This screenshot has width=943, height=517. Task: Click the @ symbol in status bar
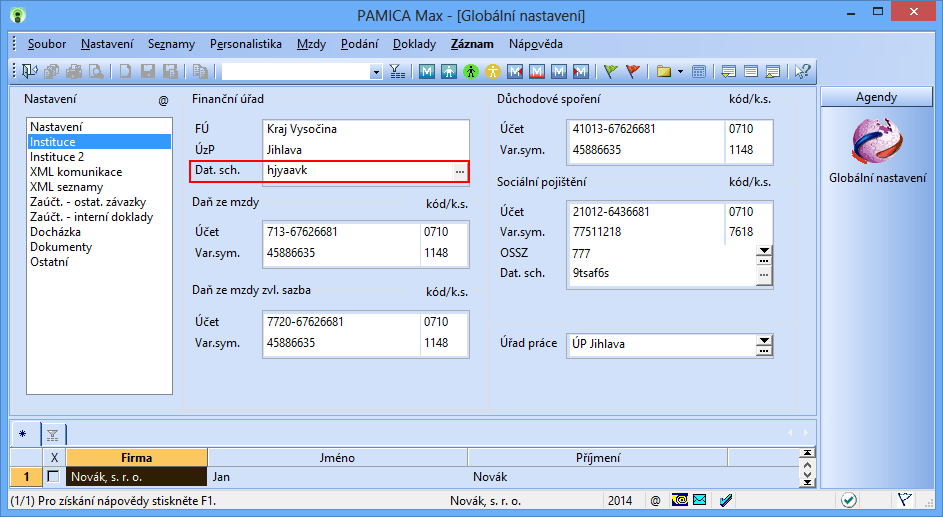point(656,500)
